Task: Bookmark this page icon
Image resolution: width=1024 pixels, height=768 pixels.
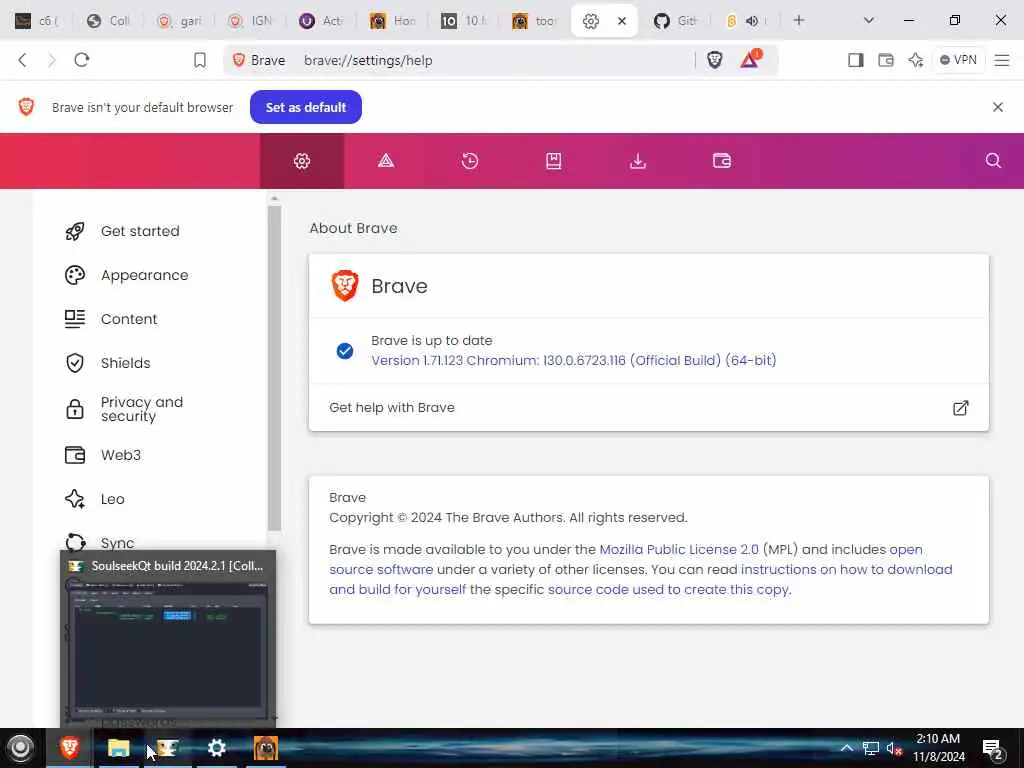Action: click(x=200, y=60)
